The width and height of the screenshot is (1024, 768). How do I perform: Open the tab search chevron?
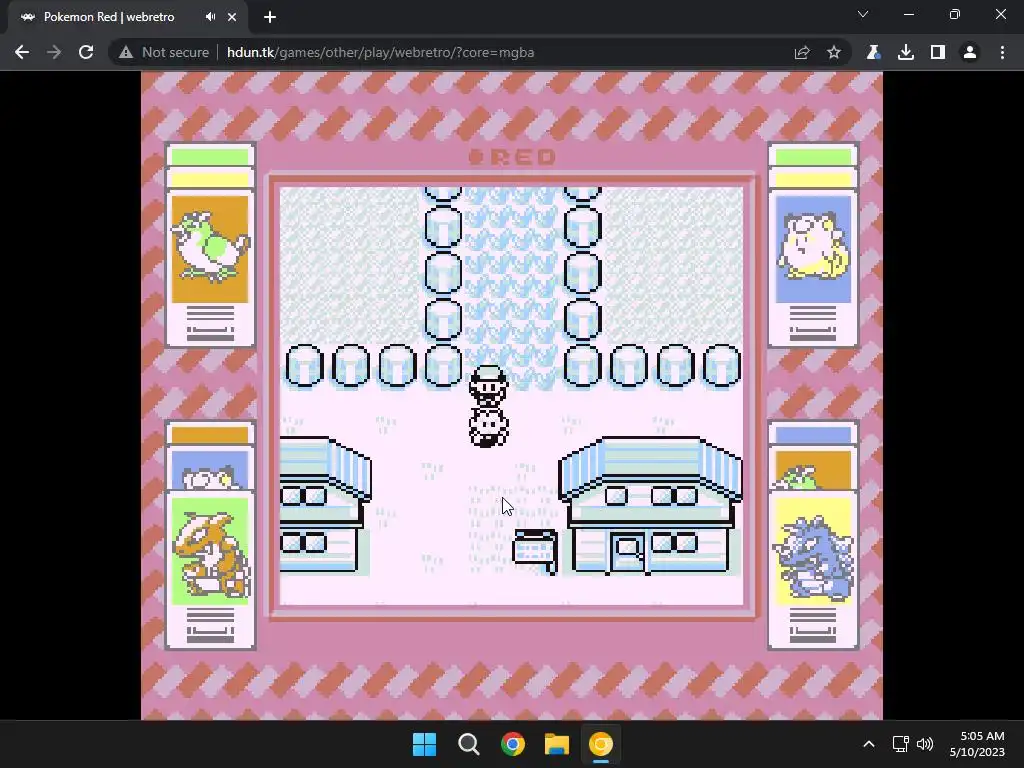pos(863,14)
